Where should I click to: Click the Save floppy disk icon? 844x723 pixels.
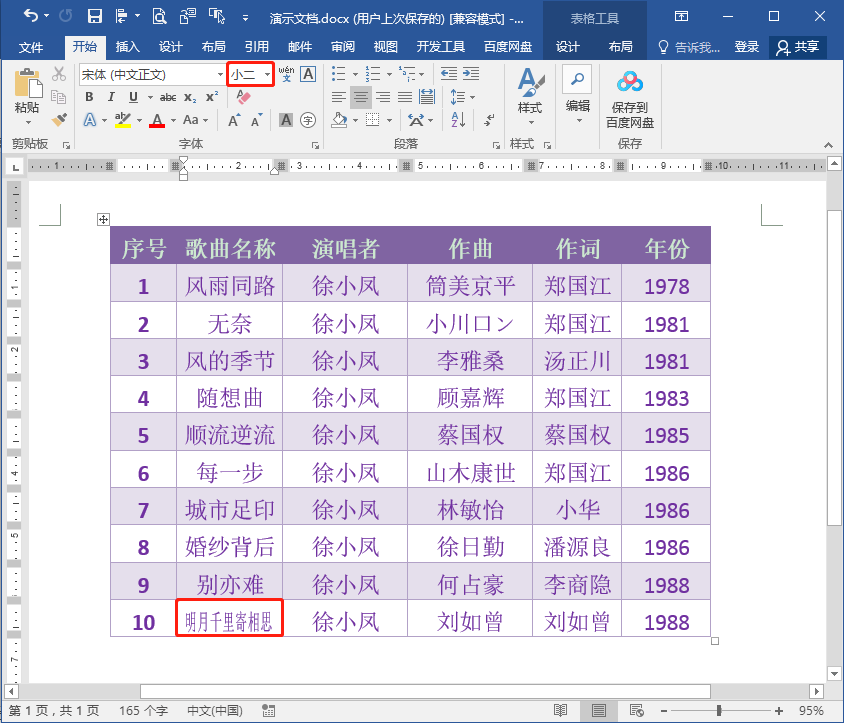(x=95, y=16)
